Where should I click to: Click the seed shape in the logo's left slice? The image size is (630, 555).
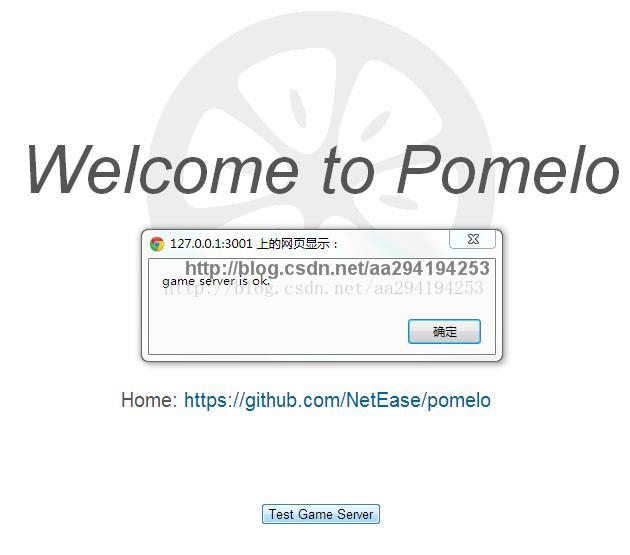tap(299, 108)
